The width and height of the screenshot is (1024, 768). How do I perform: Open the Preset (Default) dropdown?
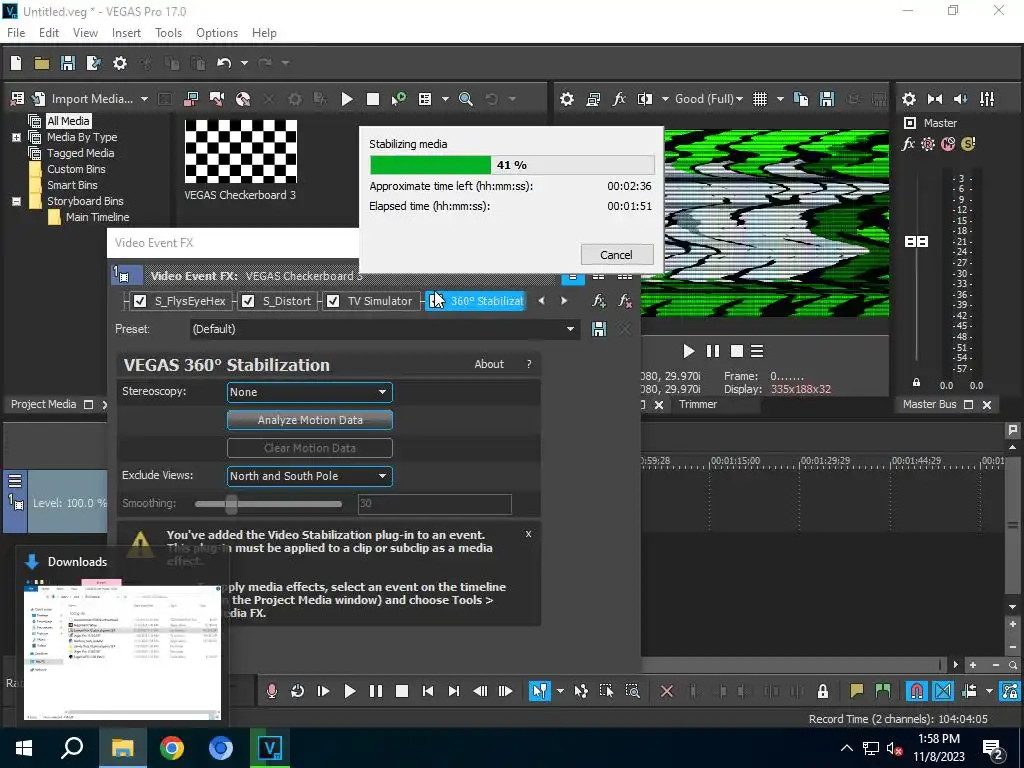384,329
